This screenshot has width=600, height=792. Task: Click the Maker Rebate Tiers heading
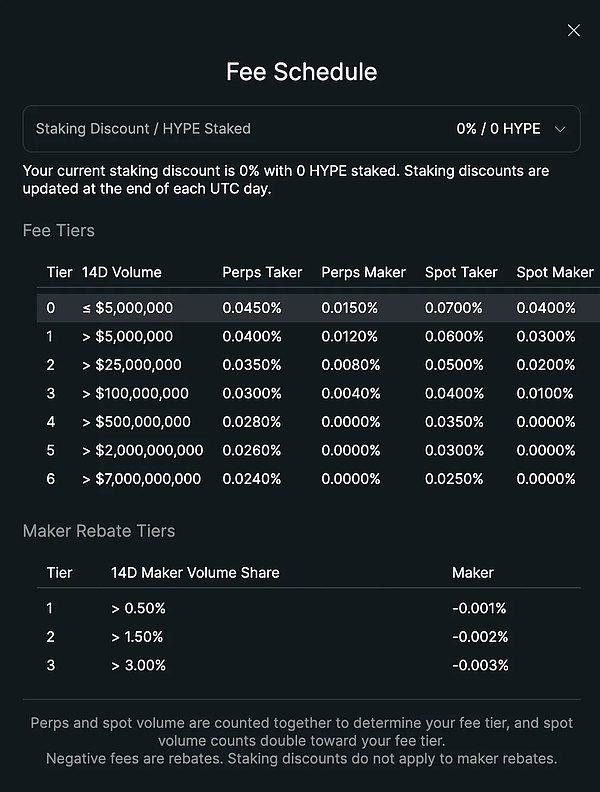click(x=99, y=531)
